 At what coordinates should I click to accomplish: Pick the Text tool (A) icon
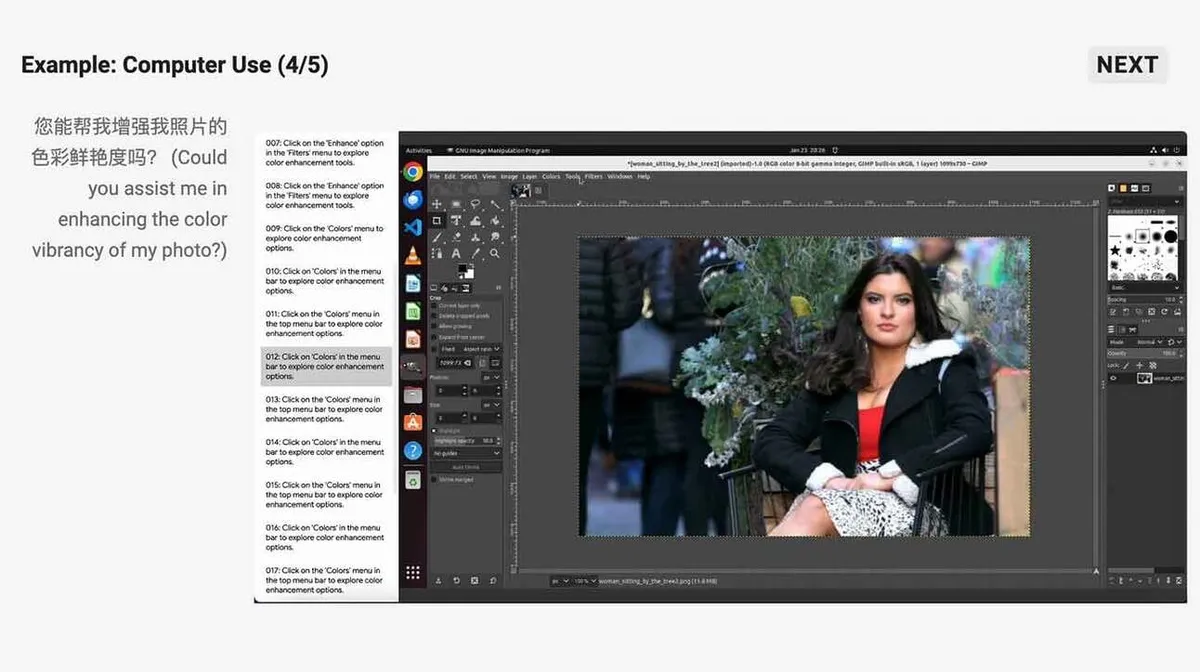tap(456, 254)
